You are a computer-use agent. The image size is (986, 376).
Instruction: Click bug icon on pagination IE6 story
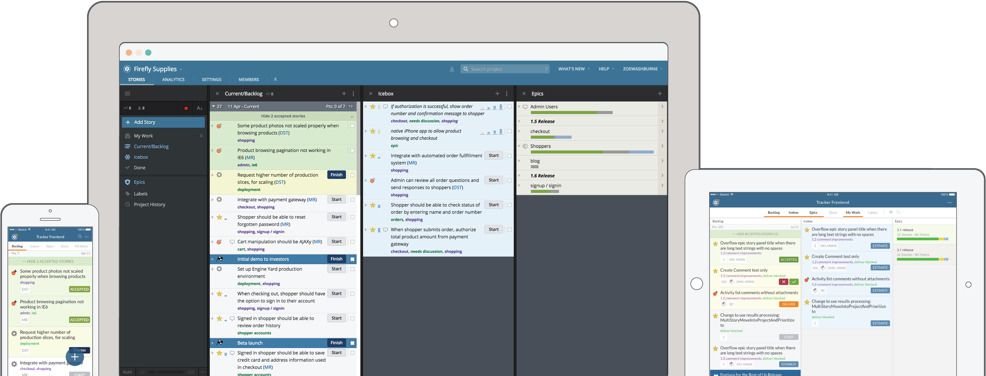click(x=219, y=151)
